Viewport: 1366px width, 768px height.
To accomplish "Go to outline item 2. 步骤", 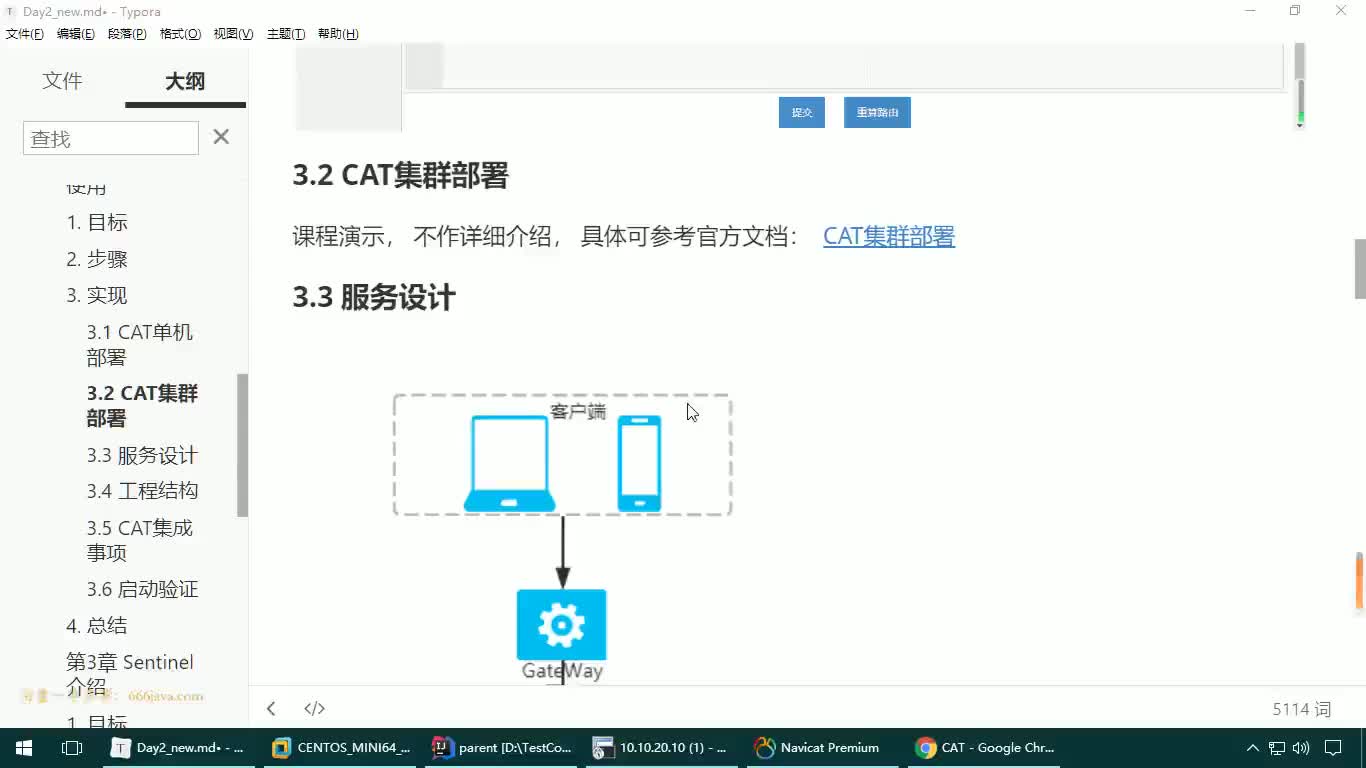I will [x=97, y=259].
